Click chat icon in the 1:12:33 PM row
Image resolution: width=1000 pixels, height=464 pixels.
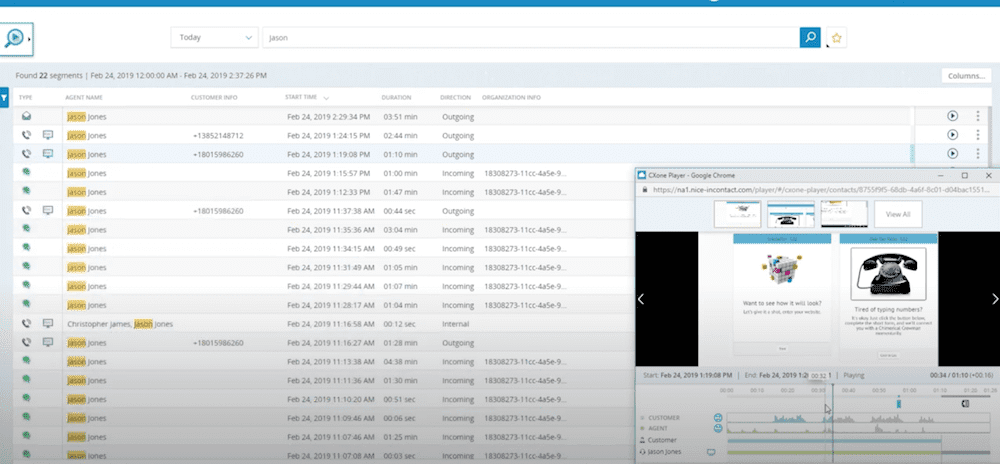pyautogui.click(x=26, y=191)
